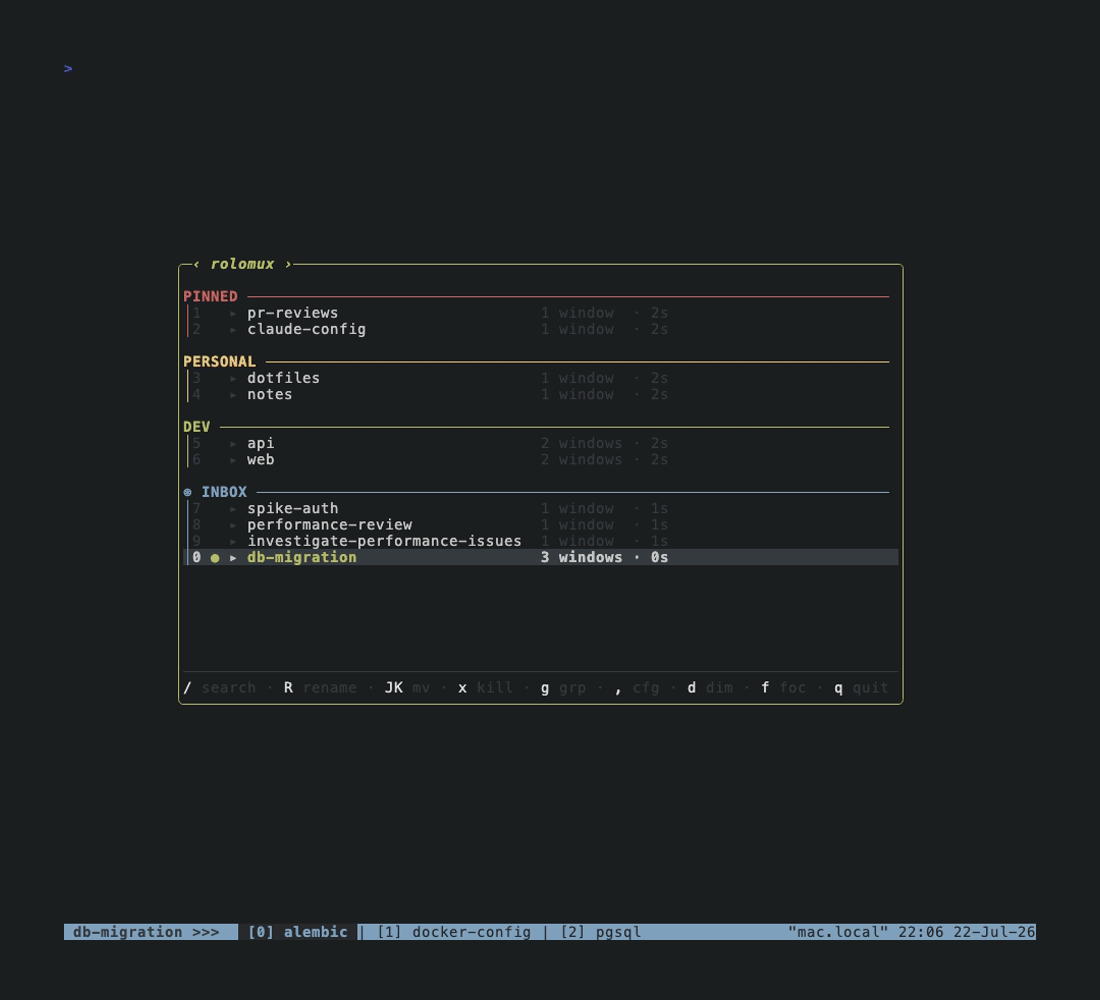1100x1000 pixels.
Task: Select the db-migration session
Action: tap(541, 557)
